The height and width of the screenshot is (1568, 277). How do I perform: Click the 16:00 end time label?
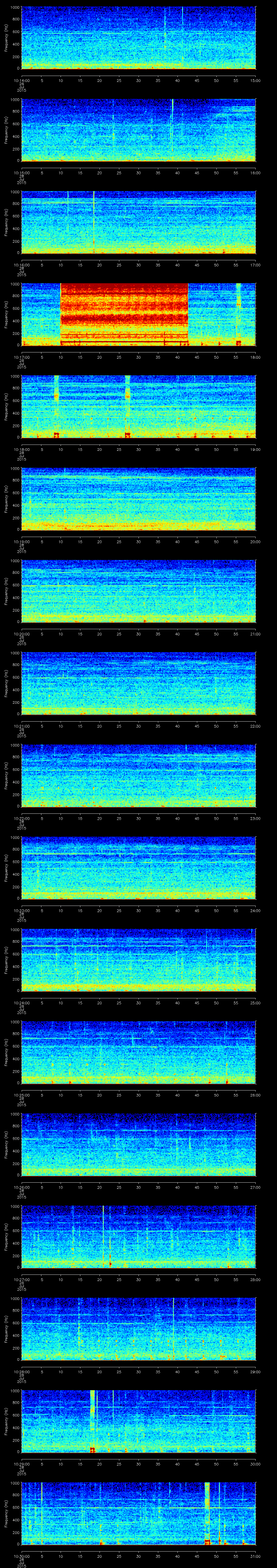tap(256, 173)
